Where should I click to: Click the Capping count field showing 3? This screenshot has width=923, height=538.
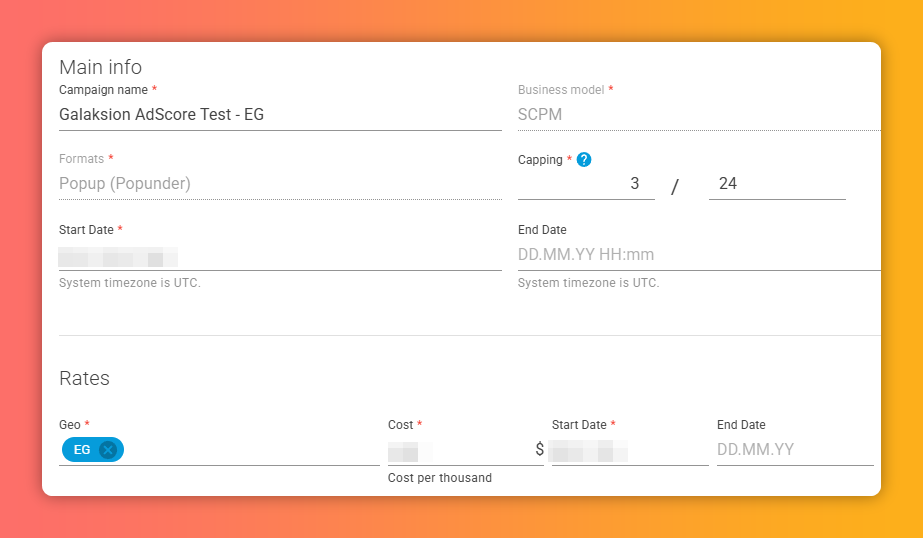click(x=586, y=184)
